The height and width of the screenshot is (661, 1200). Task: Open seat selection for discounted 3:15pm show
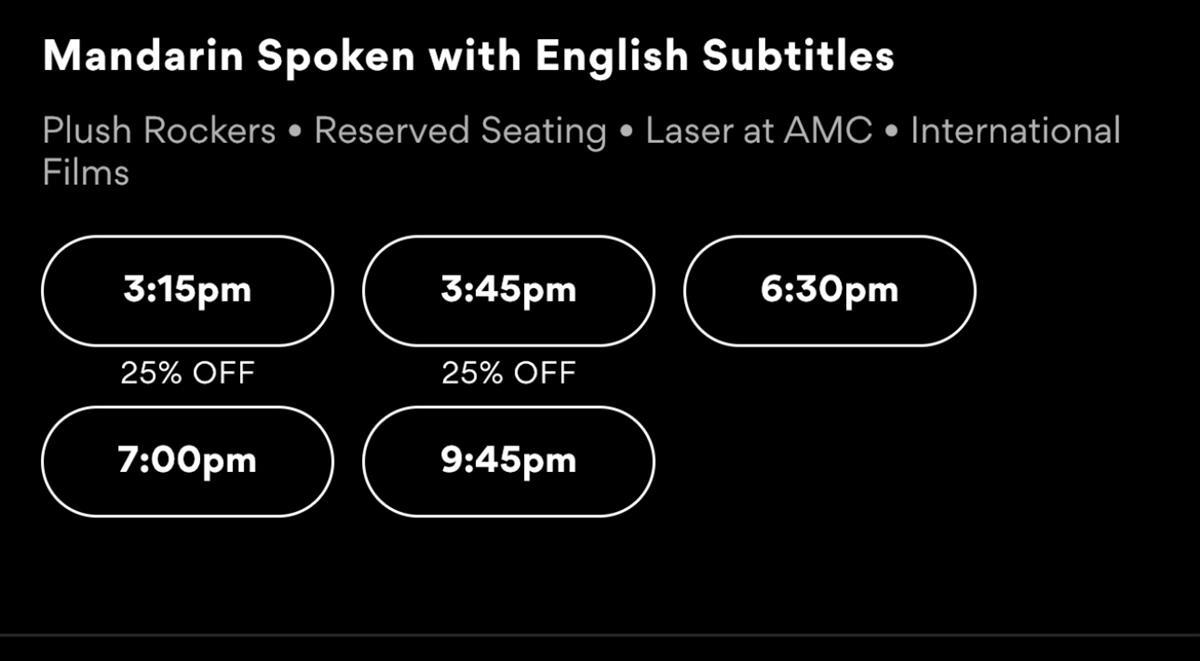coord(187,291)
